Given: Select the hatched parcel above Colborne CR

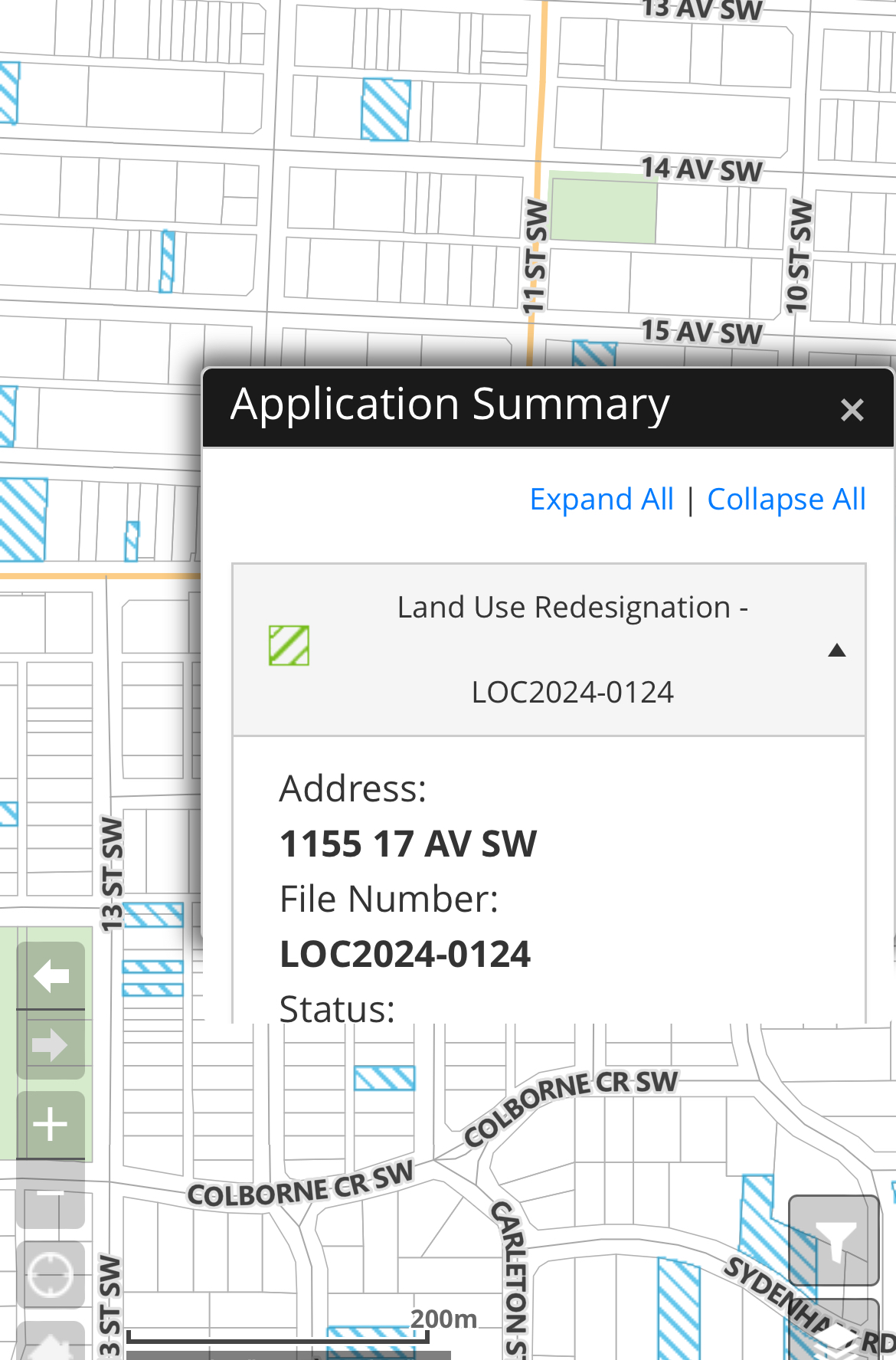Looking at the screenshot, I should pos(384,1078).
